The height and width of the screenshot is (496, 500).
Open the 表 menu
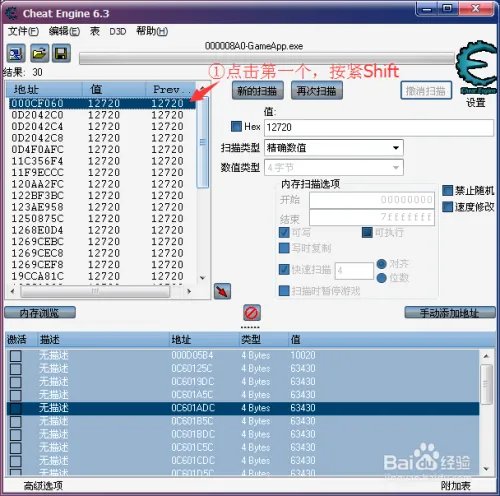click(95, 31)
